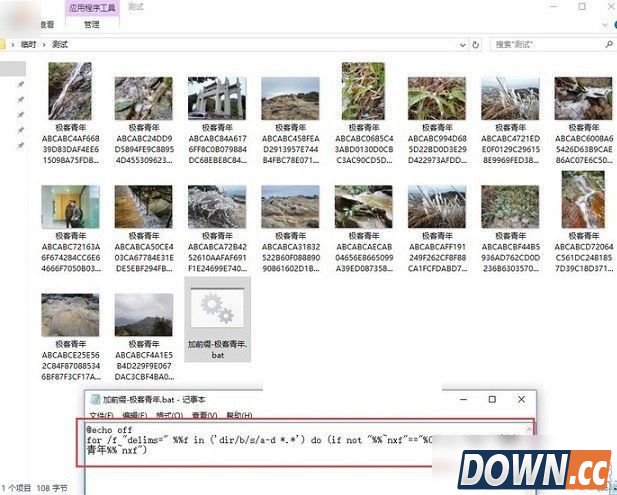Select the image file ABCABC4721ED
The height and width of the screenshot is (495, 617).
pos(510,98)
